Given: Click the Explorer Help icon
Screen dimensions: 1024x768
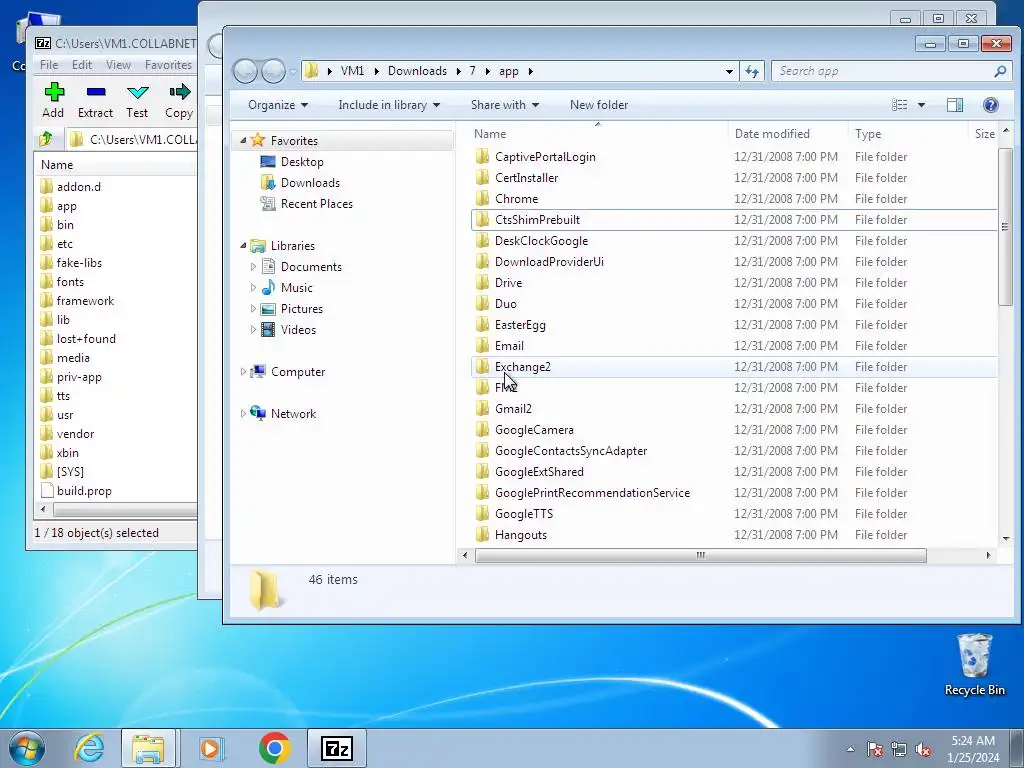Looking at the screenshot, I should click(x=991, y=105).
